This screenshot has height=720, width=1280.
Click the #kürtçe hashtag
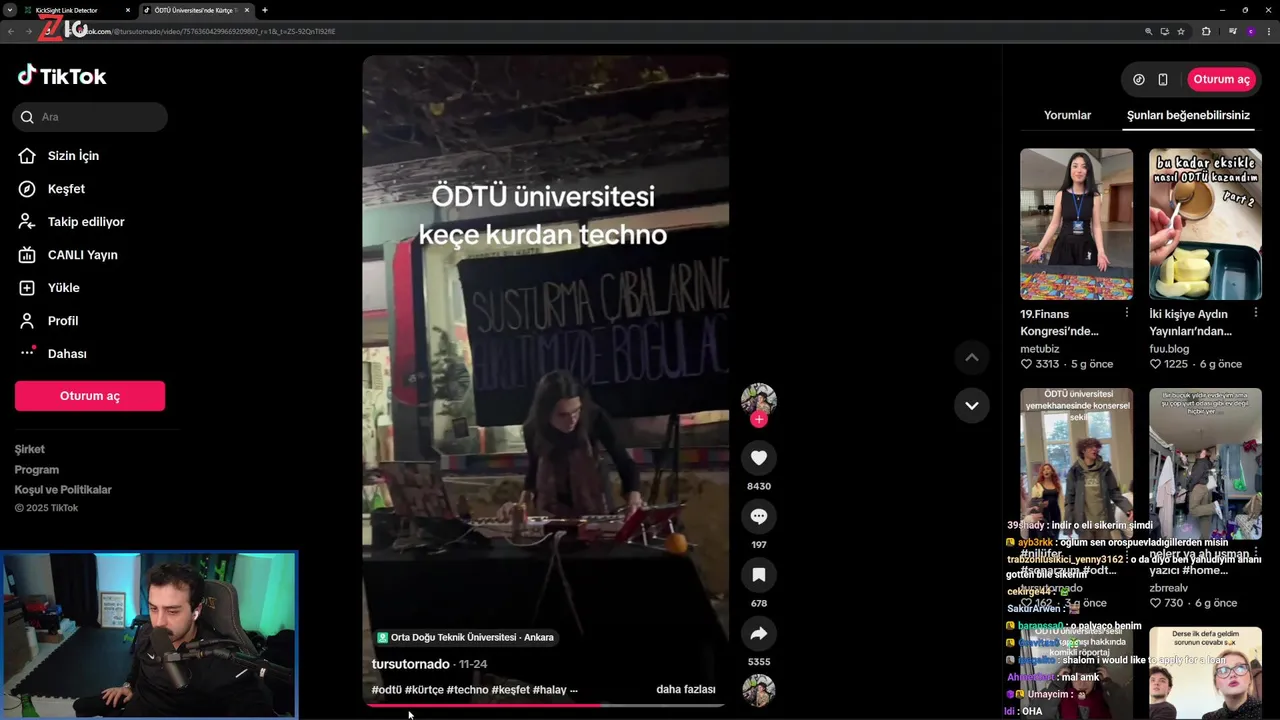click(425, 690)
